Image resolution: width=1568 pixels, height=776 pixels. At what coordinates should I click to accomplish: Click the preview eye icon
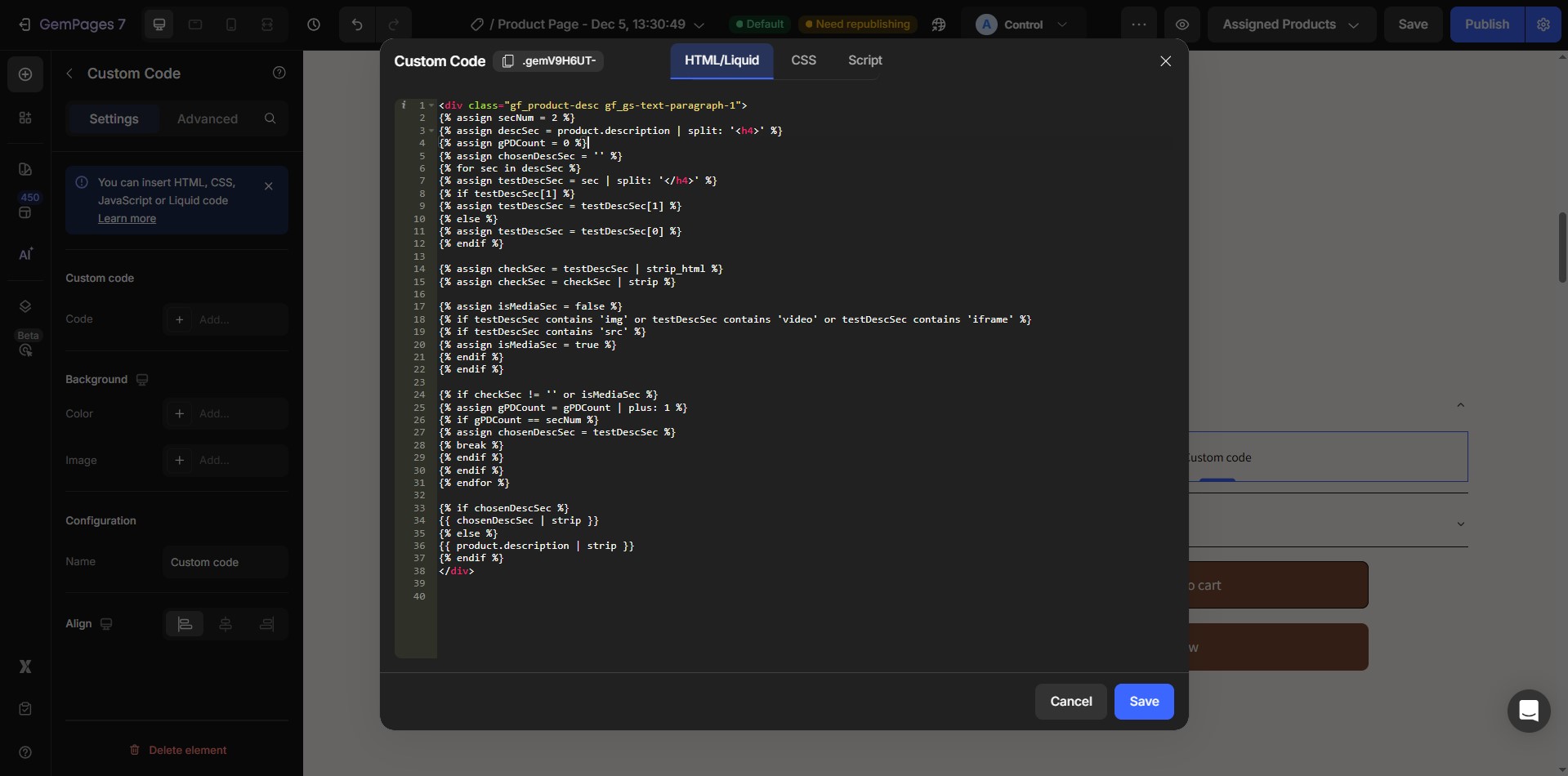point(1182,25)
